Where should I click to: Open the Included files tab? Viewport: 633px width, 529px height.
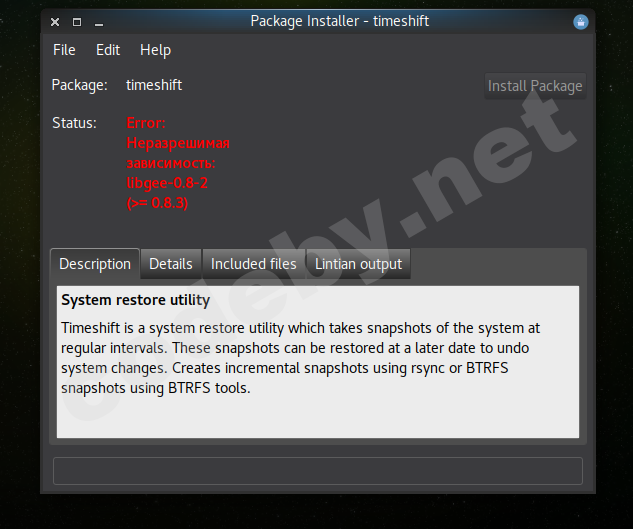254,264
